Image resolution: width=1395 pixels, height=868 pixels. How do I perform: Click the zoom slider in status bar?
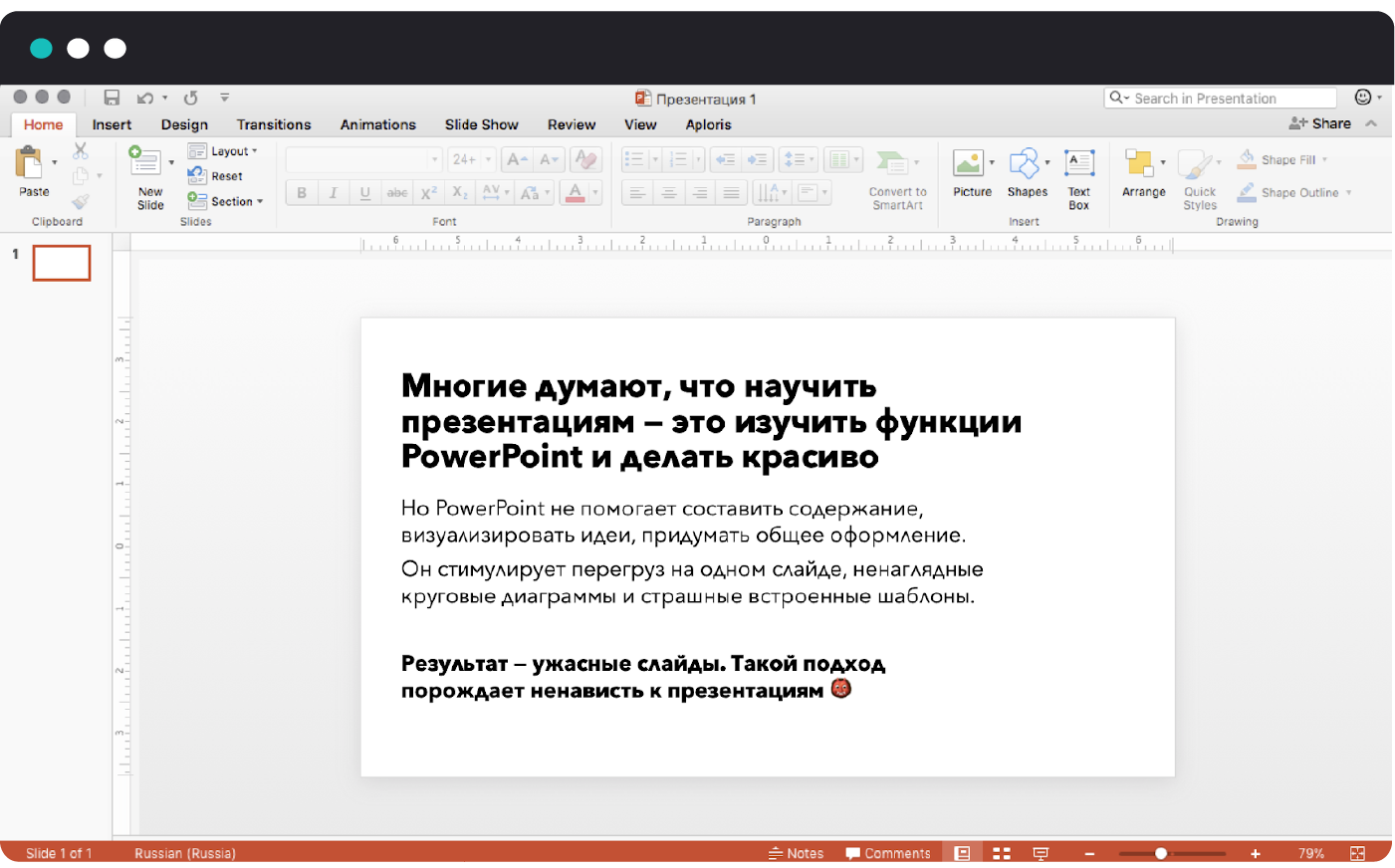point(1161,853)
